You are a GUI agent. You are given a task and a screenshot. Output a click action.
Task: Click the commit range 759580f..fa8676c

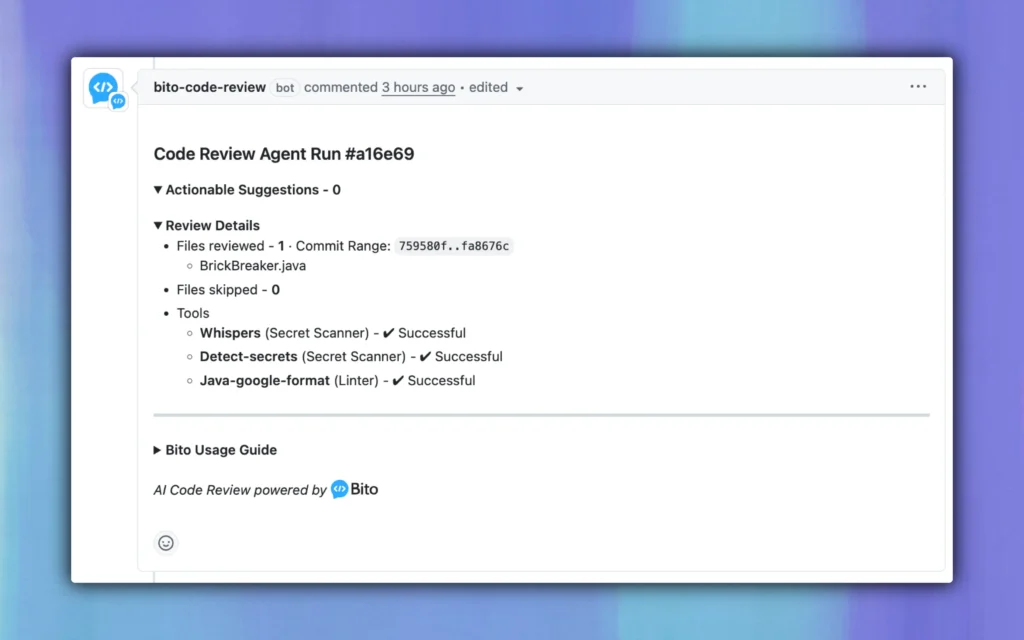pyautogui.click(x=453, y=246)
